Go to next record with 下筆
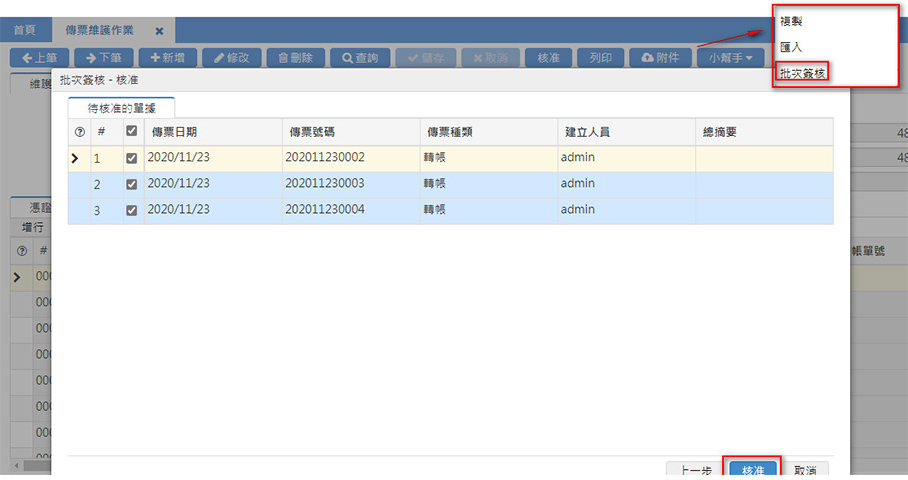908x480 pixels. pos(103,58)
